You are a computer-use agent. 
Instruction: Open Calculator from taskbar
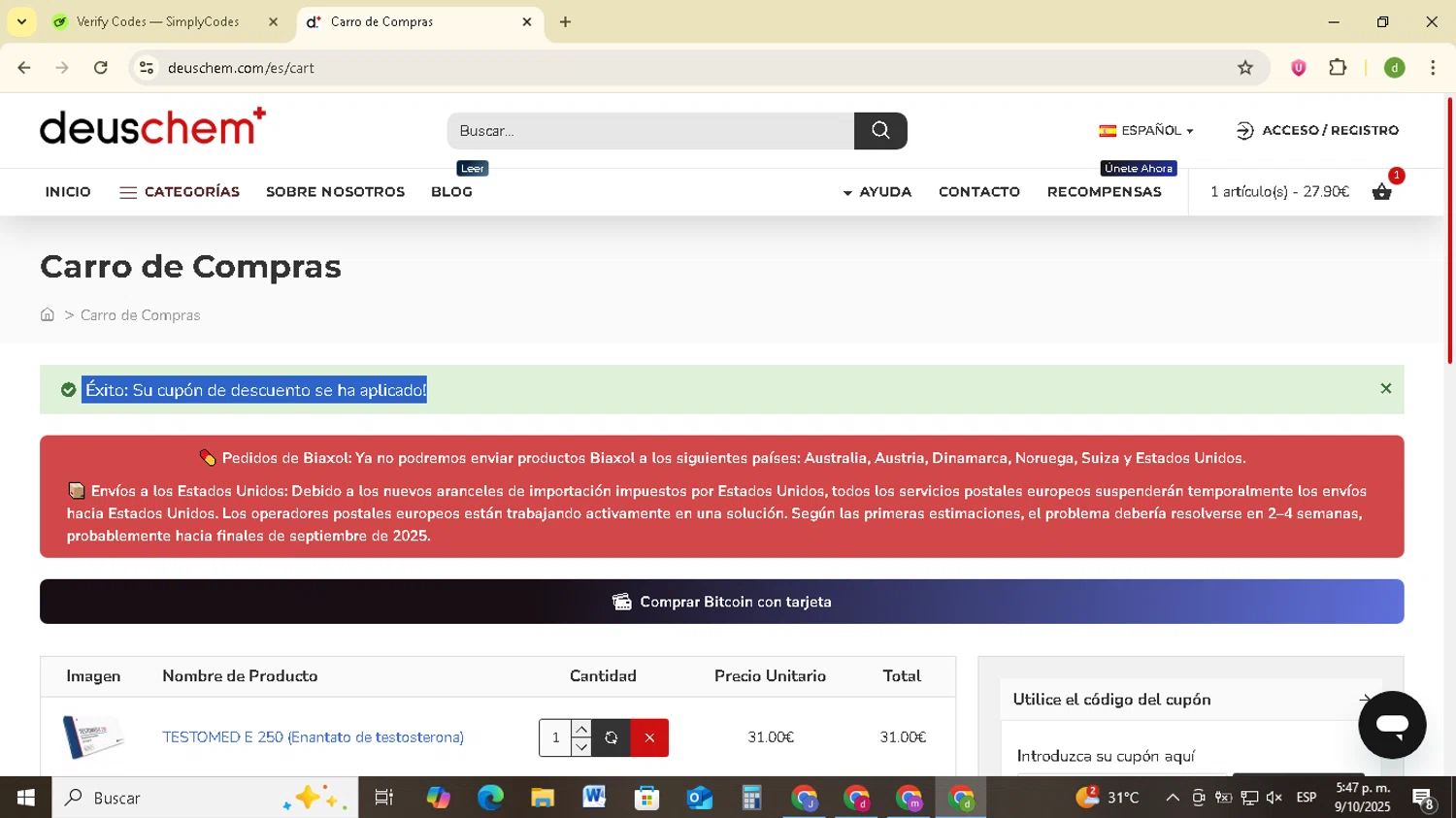pyautogui.click(x=752, y=798)
